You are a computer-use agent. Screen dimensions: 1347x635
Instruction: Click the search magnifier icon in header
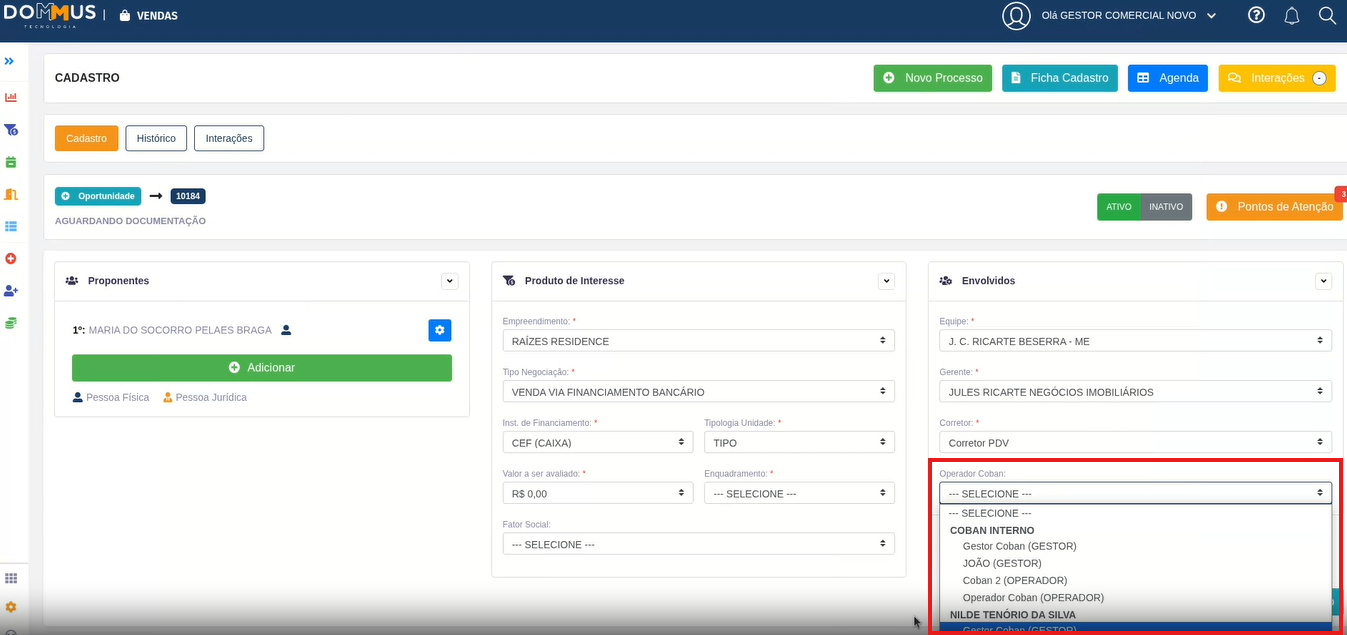tap(1326, 15)
